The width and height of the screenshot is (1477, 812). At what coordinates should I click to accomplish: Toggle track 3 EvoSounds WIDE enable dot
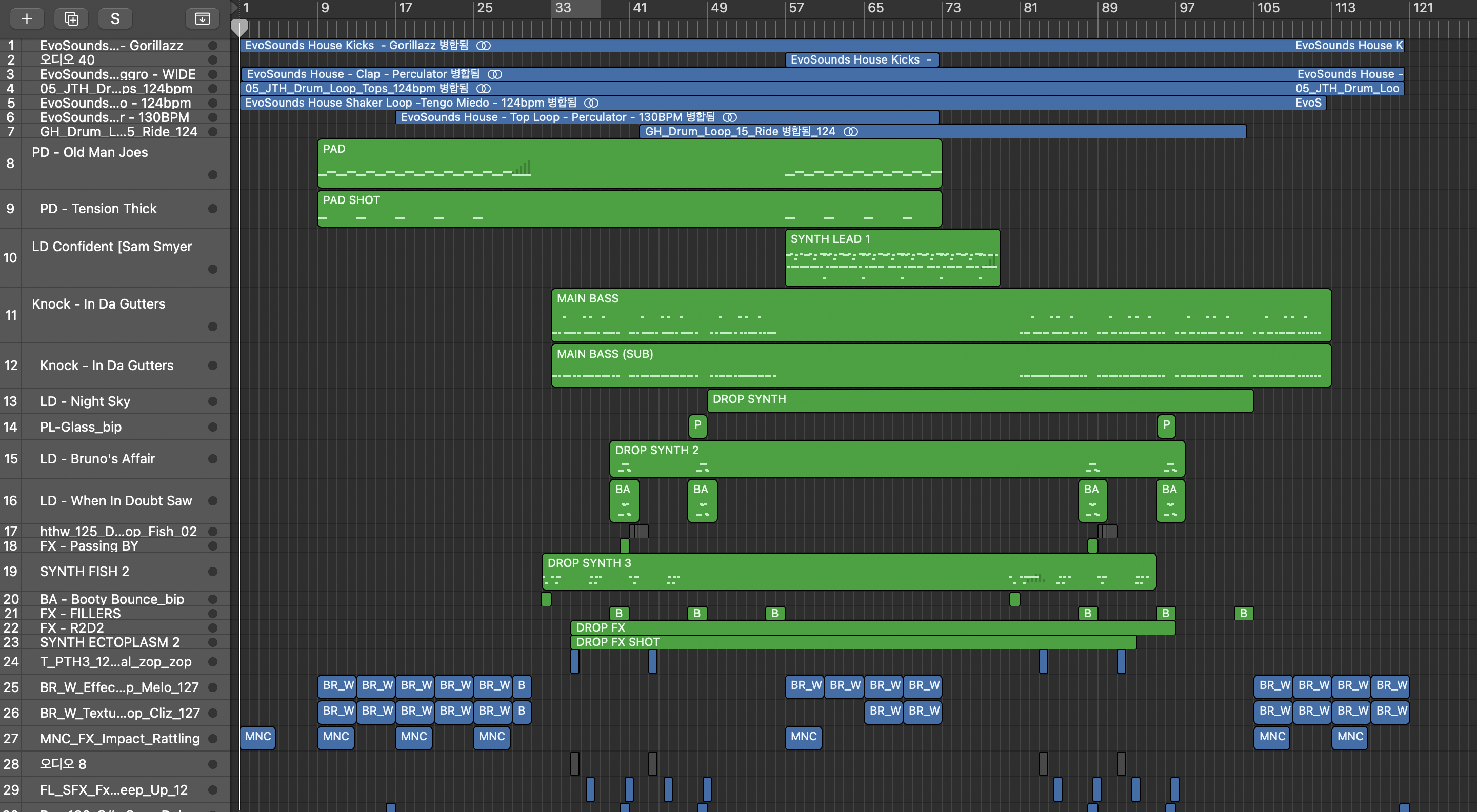pos(213,74)
